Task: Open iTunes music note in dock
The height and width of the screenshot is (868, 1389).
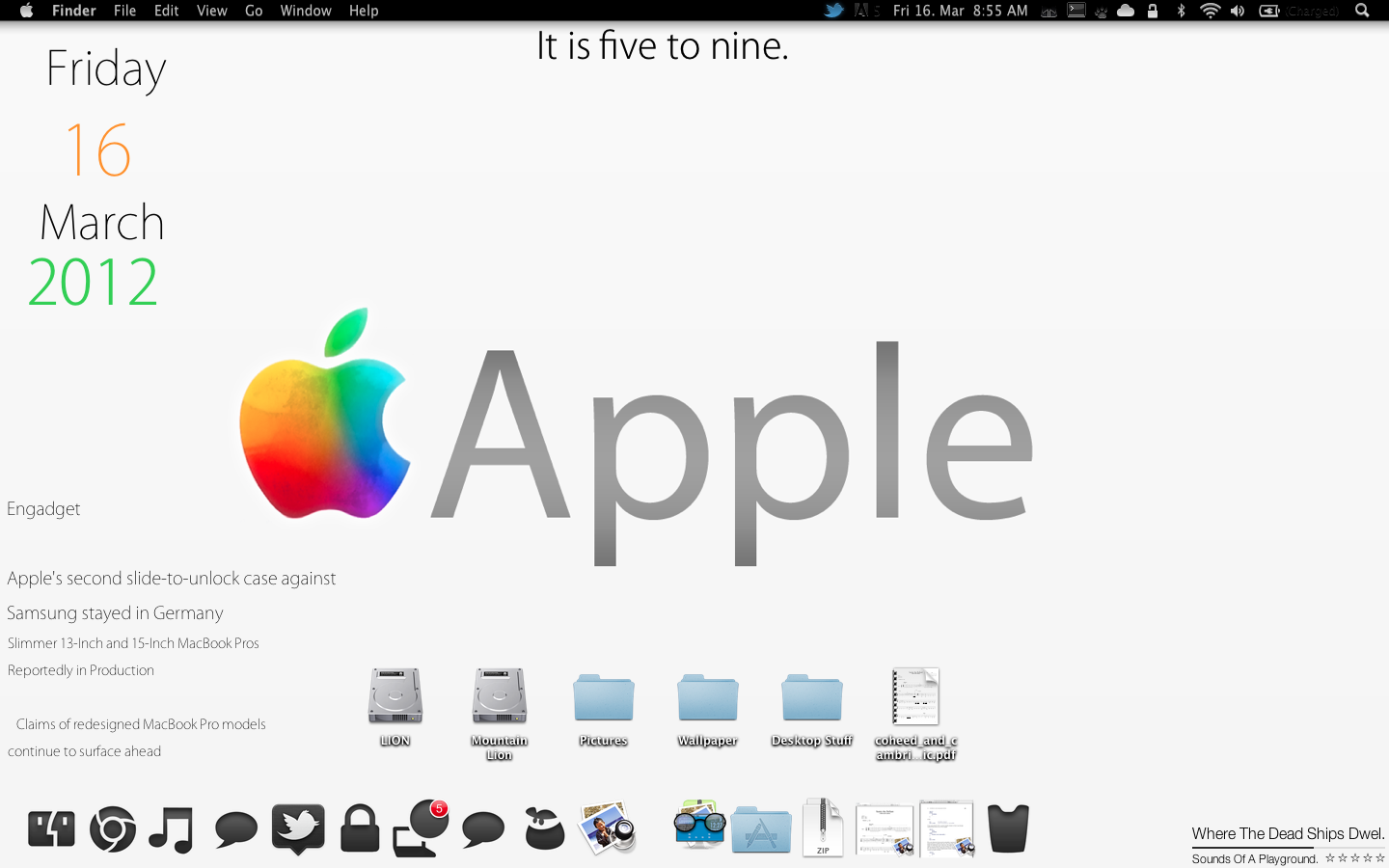Action: point(172,829)
